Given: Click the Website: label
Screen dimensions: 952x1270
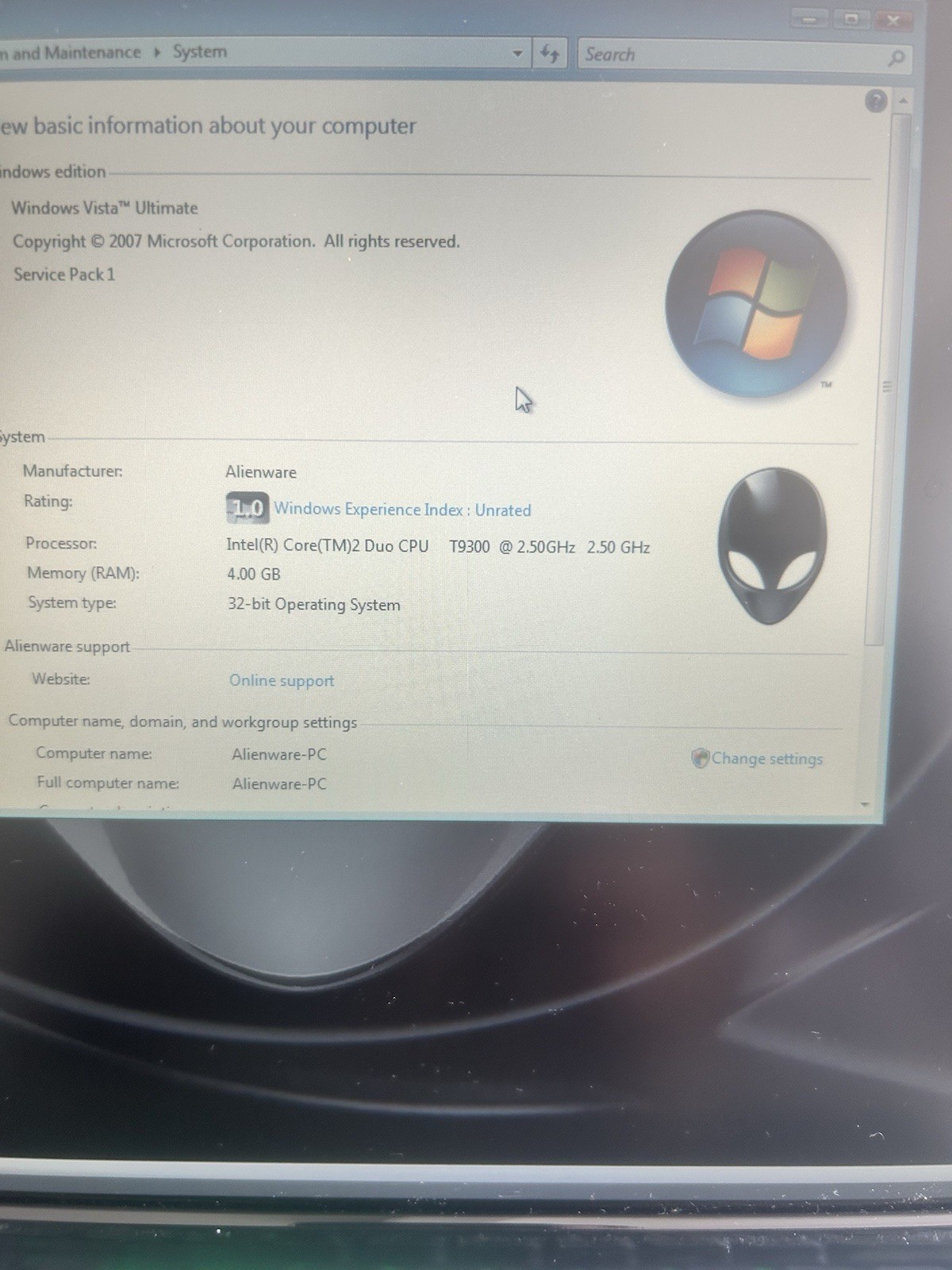Looking at the screenshot, I should [x=61, y=679].
